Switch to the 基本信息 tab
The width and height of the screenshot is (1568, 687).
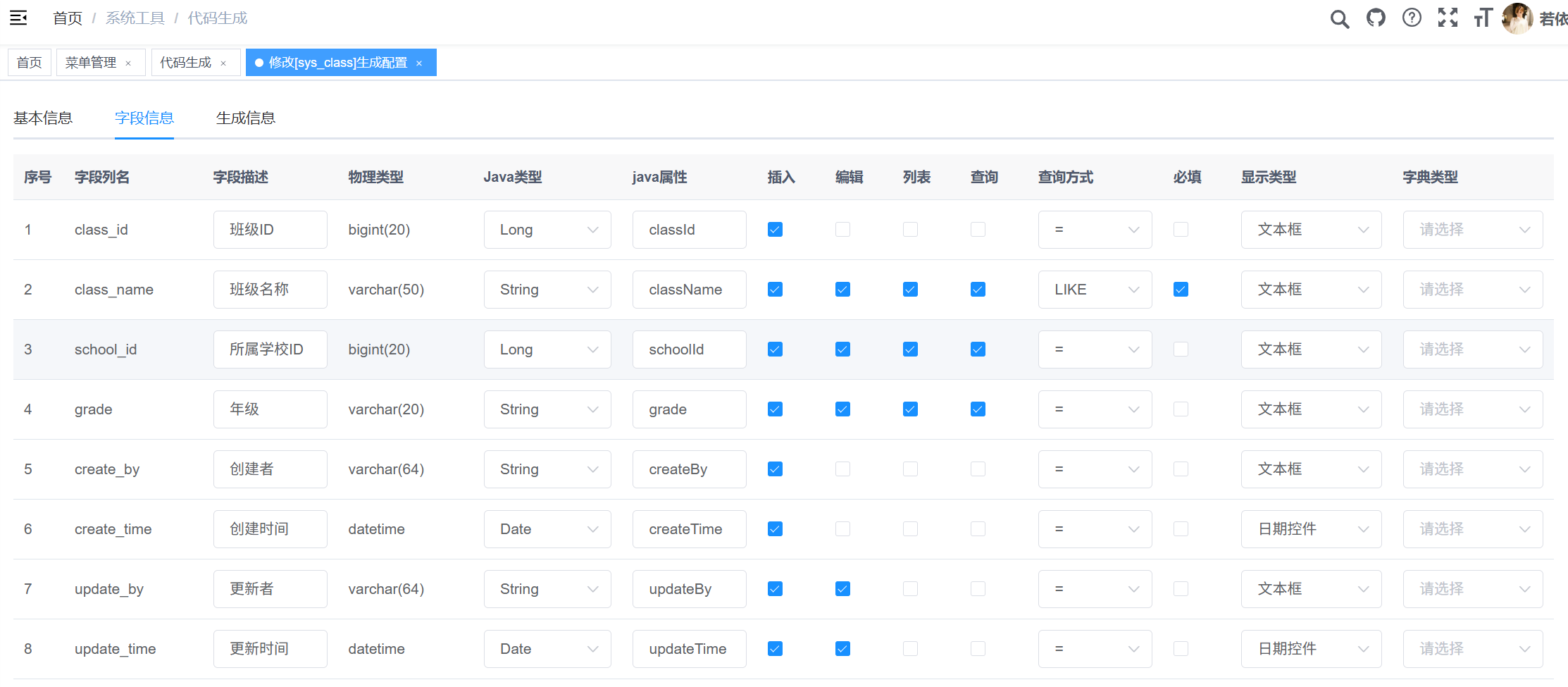43,118
